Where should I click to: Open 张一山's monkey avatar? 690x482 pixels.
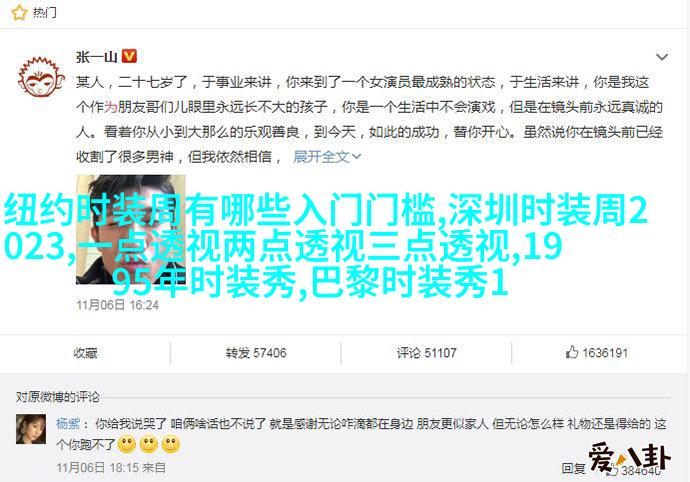coord(41,76)
